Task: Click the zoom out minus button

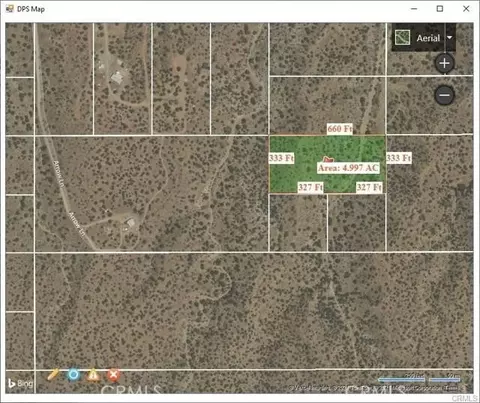Action: click(x=444, y=95)
